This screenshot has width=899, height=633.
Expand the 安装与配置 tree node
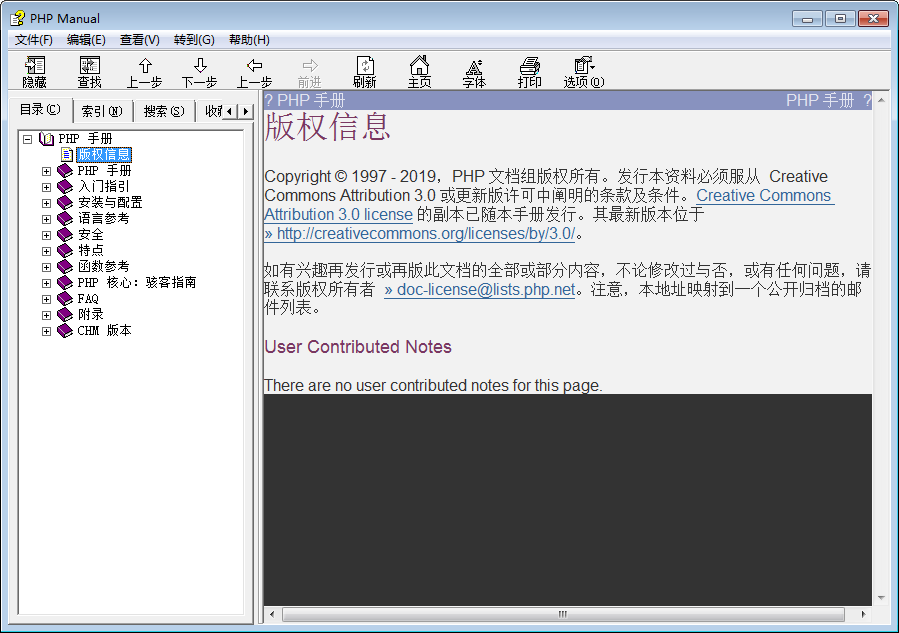pos(46,203)
